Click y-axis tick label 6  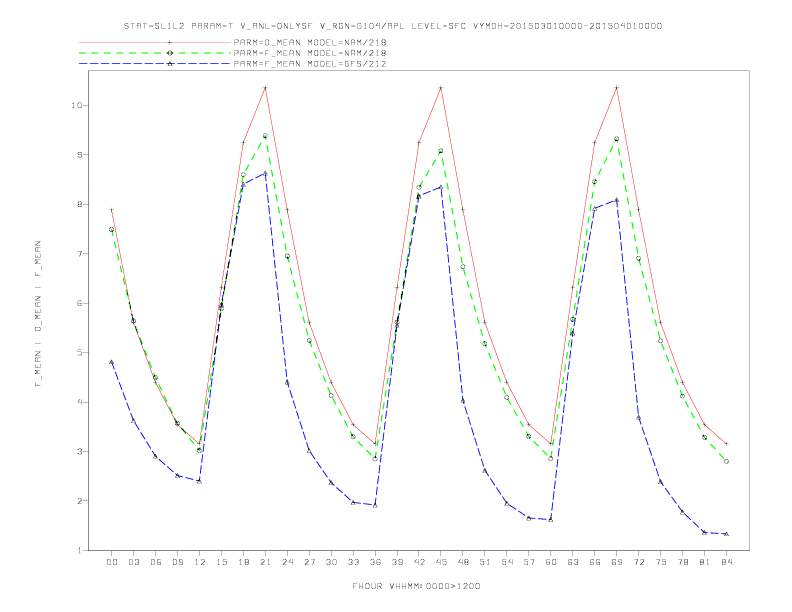point(79,303)
